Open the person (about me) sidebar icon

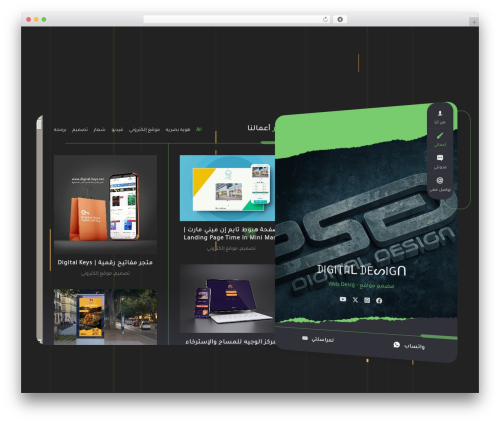(x=440, y=114)
